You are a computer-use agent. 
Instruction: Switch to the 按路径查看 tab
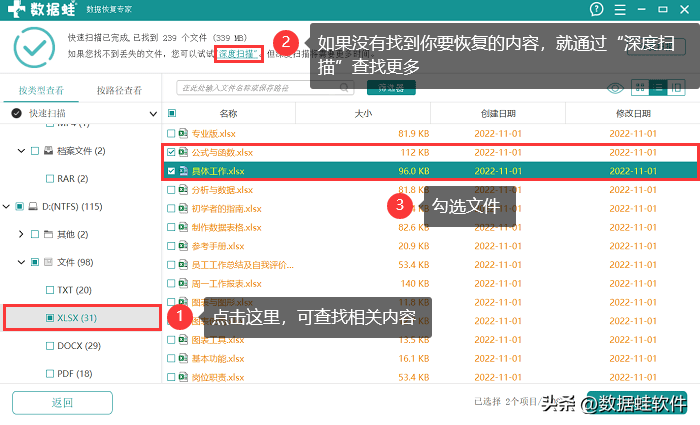click(119, 91)
